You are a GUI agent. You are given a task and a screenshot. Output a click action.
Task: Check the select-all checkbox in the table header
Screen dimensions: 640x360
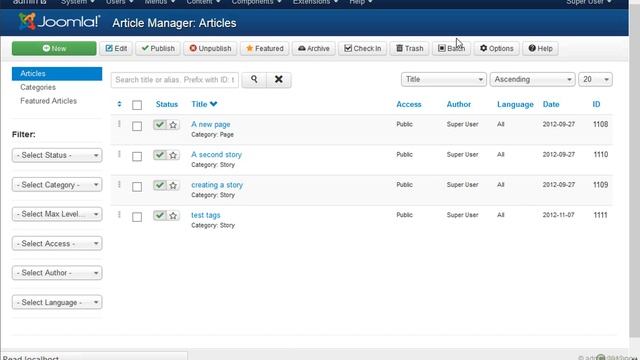(137, 105)
